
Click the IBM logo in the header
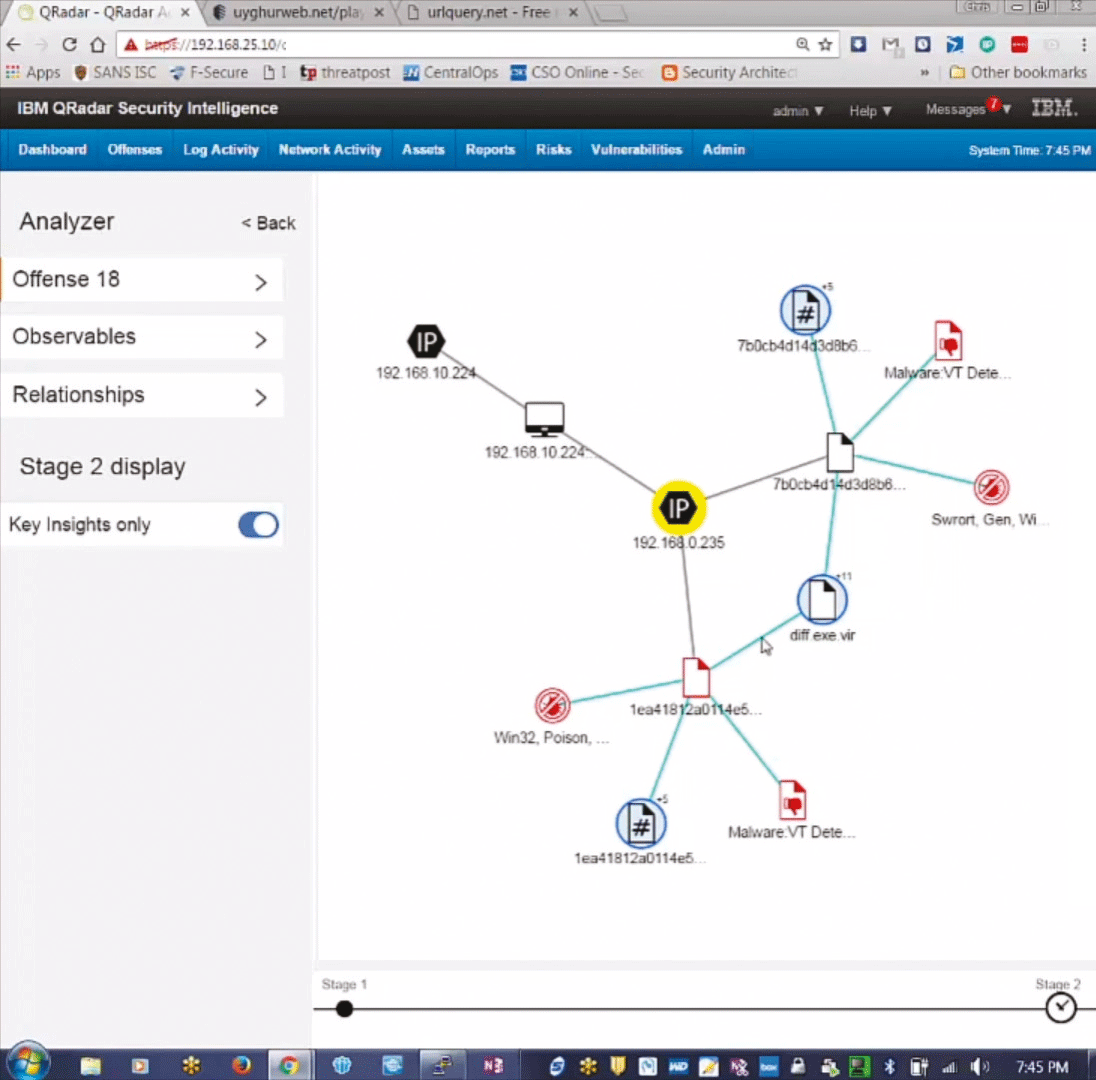[x=1054, y=108]
